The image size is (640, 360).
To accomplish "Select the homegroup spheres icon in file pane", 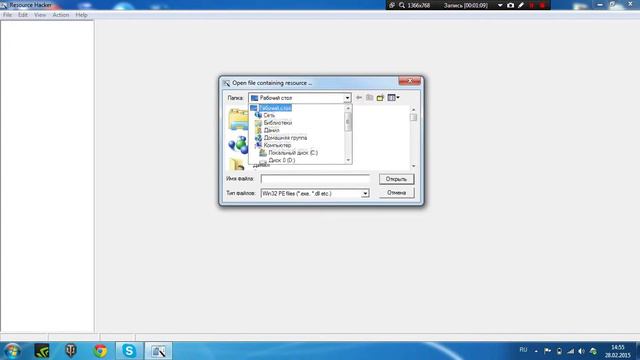I will click(238, 145).
